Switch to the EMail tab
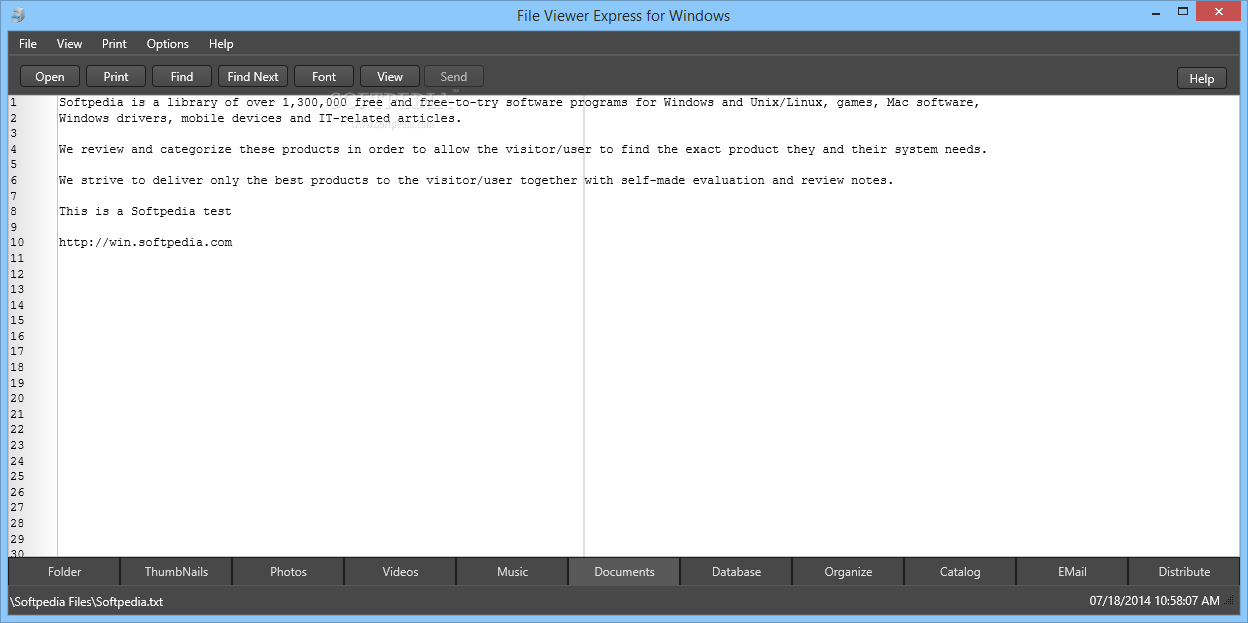 (x=1073, y=572)
